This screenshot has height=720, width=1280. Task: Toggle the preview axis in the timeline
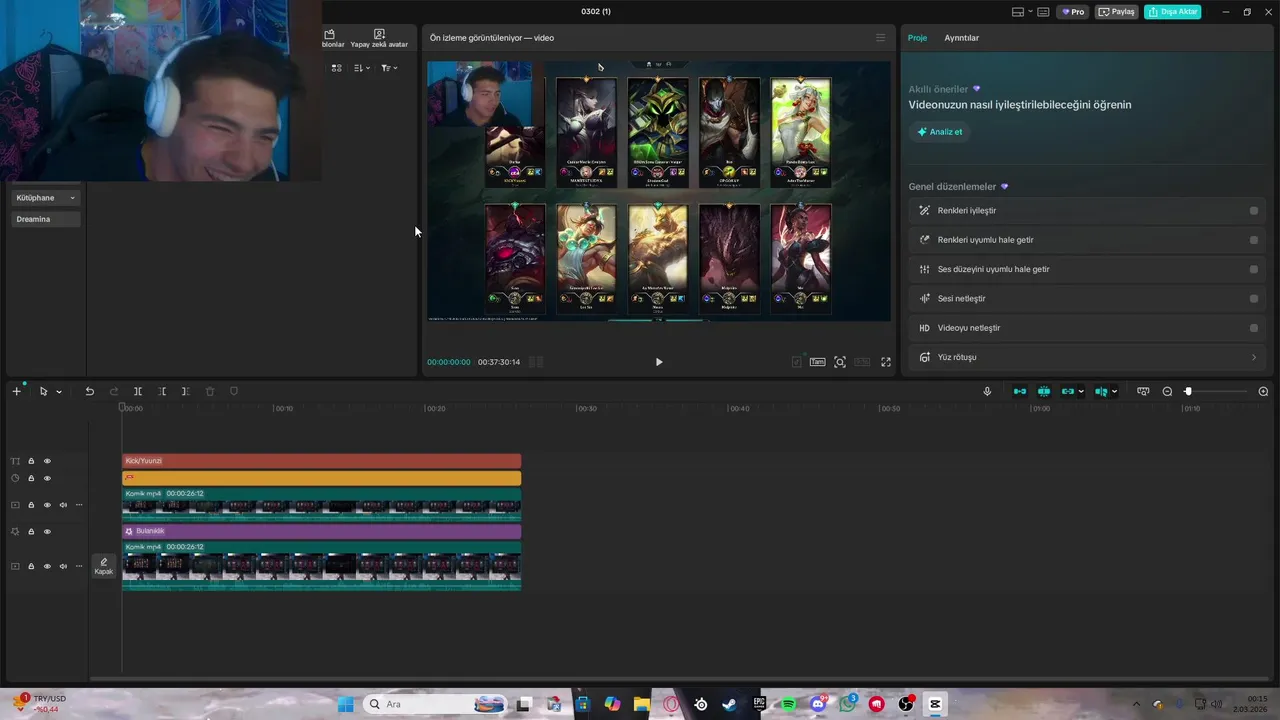tap(1101, 391)
